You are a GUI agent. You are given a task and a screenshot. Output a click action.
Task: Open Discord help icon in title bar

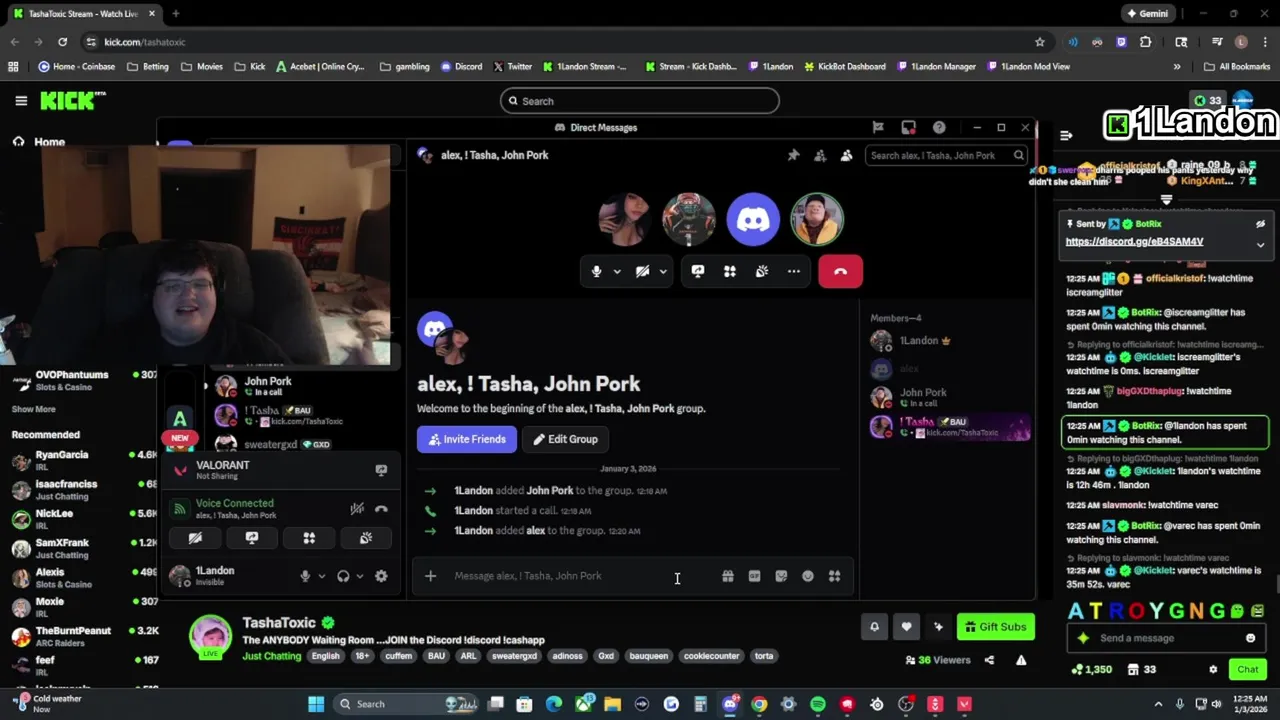pyautogui.click(x=939, y=127)
